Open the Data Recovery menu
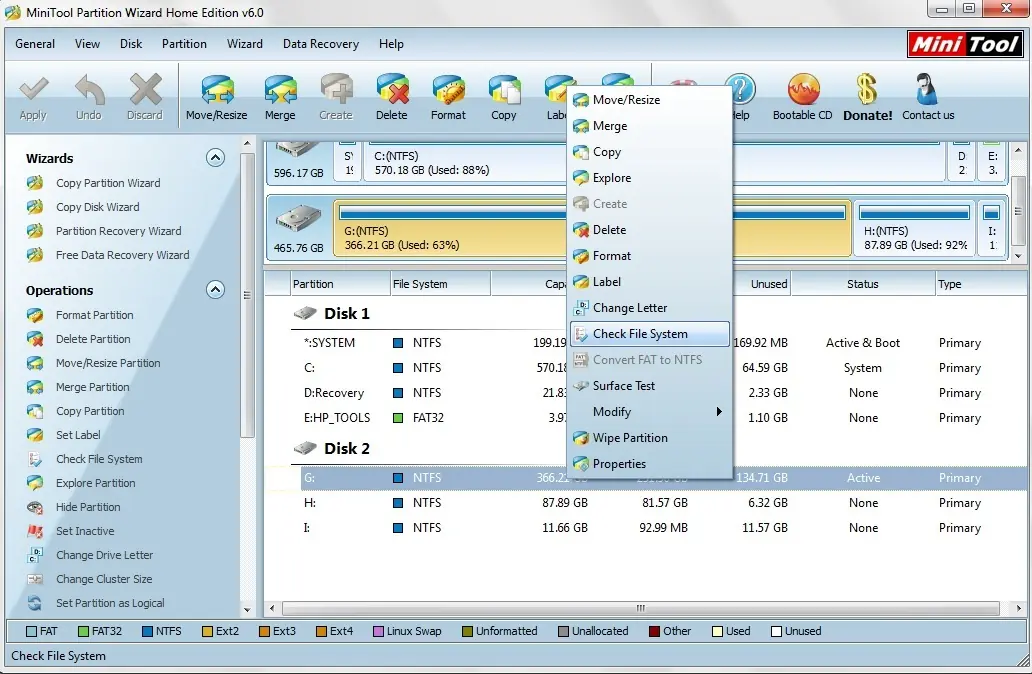This screenshot has width=1032, height=674. click(x=321, y=44)
